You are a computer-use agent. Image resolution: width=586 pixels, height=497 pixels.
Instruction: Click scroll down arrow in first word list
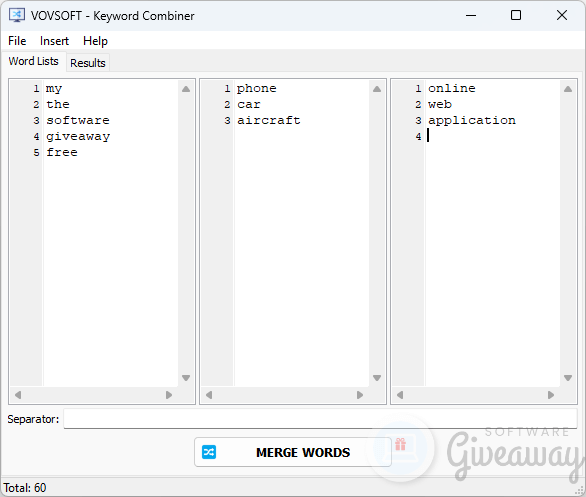click(186, 378)
